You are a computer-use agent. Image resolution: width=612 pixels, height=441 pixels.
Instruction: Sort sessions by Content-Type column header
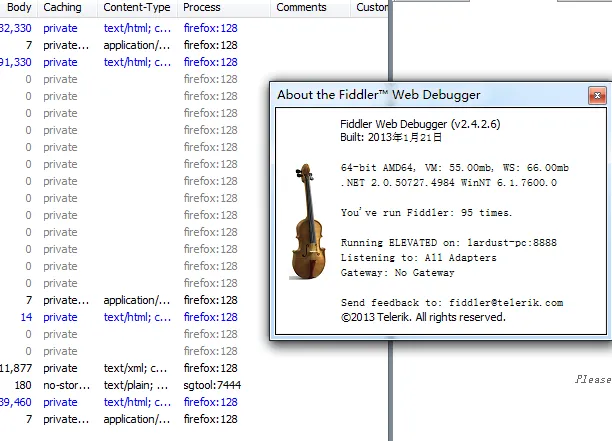pyautogui.click(x=137, y=7)
